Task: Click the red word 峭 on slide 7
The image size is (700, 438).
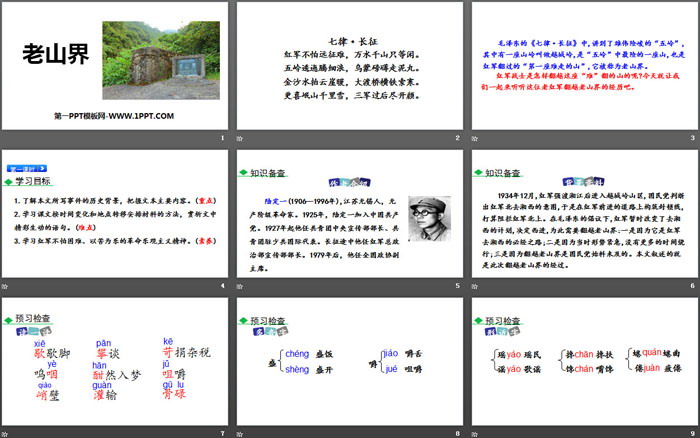Action: tap(42, 394)
